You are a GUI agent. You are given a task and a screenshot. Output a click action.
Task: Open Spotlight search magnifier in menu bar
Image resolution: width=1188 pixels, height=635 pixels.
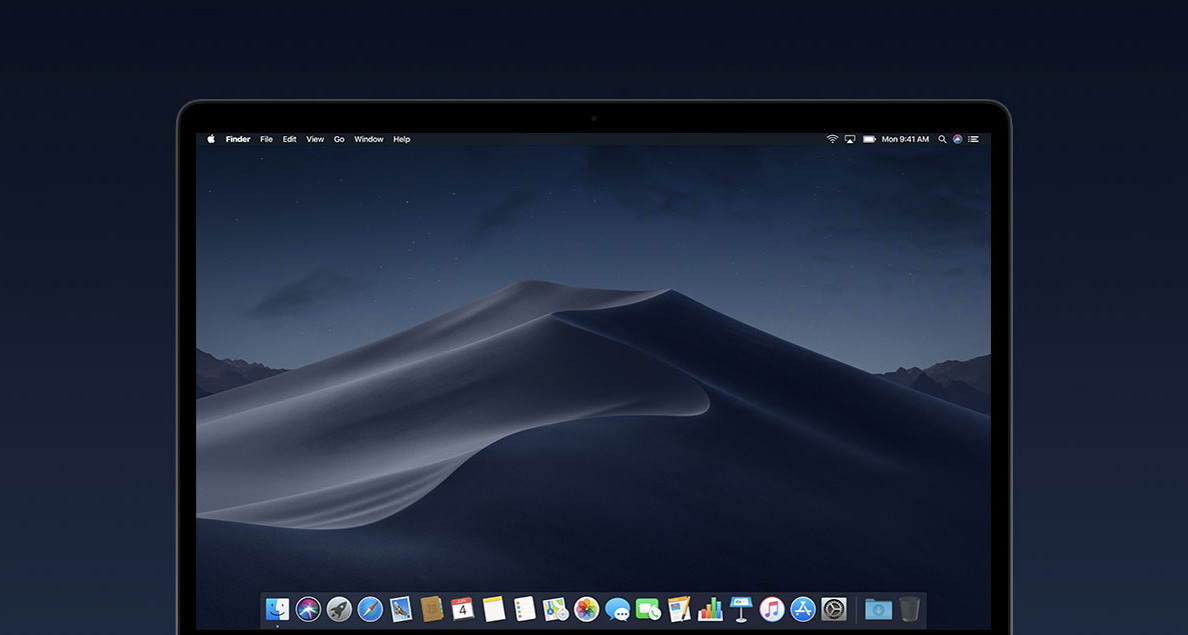tap(943, 139)
